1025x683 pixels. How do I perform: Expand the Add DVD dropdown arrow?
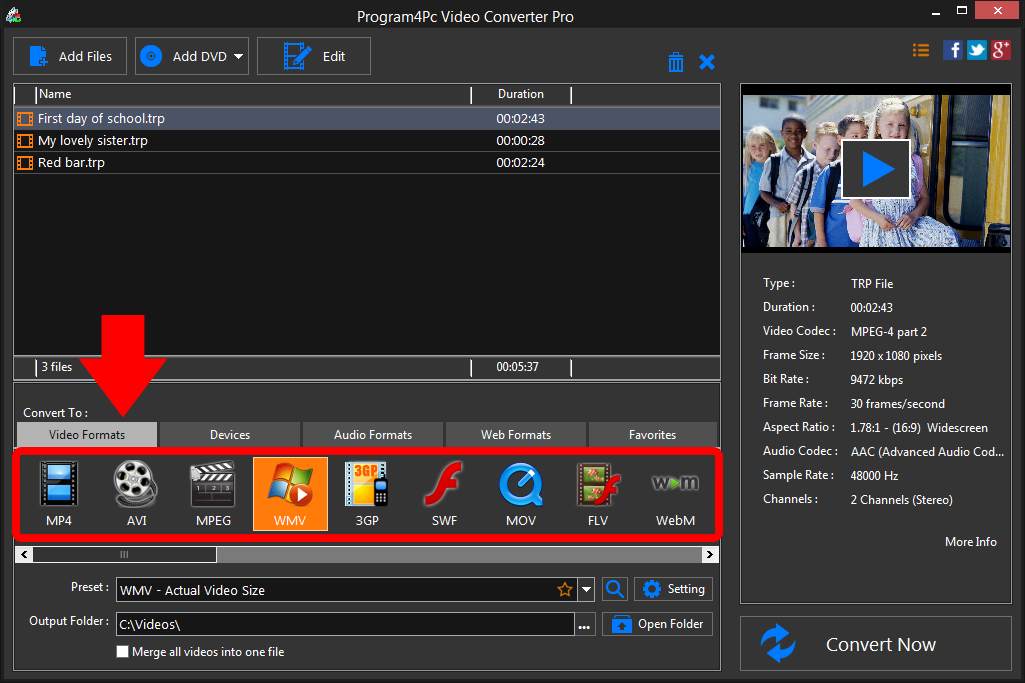[237, 56]
